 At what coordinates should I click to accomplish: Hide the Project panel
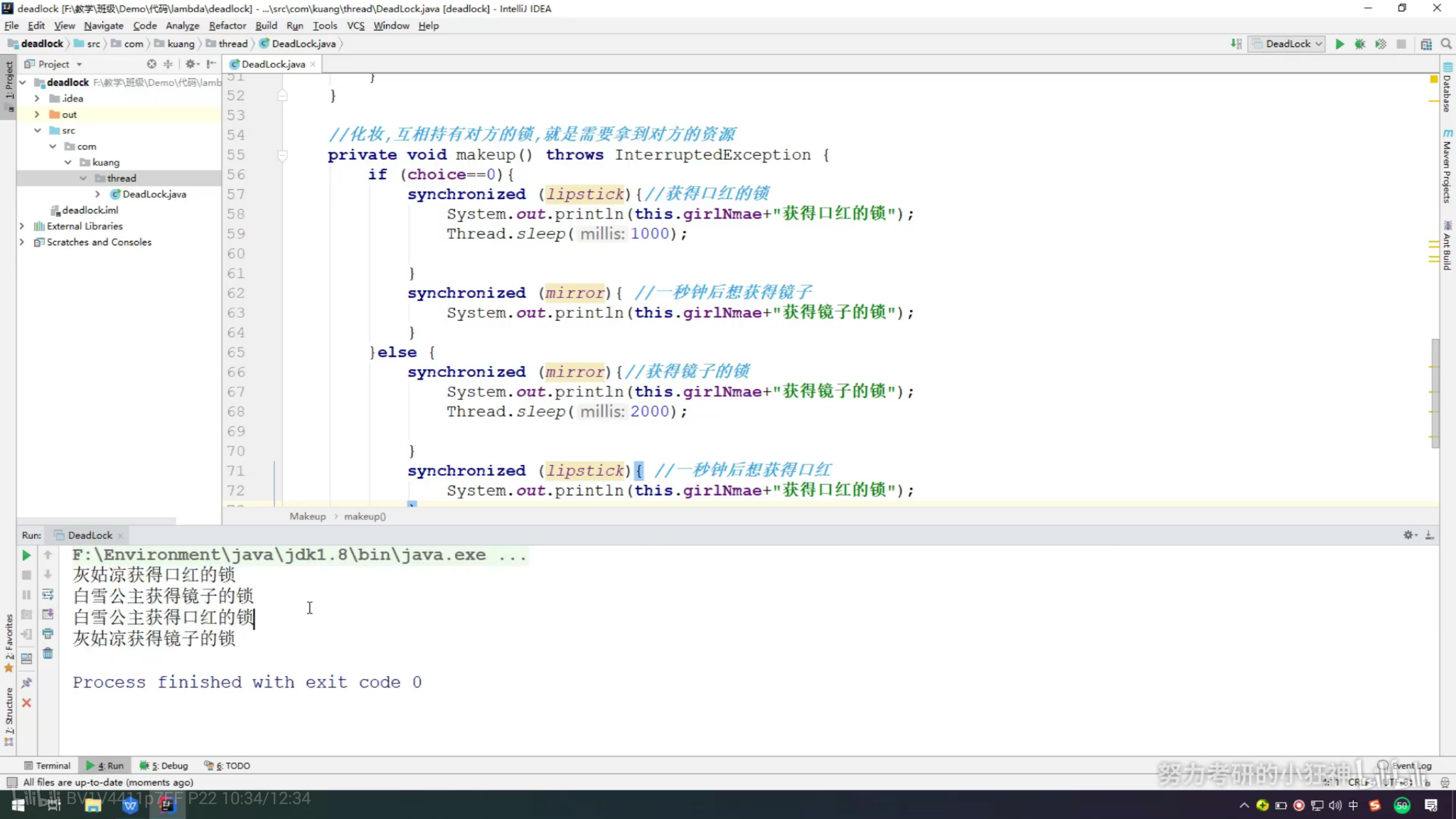(x=211, y=64)
